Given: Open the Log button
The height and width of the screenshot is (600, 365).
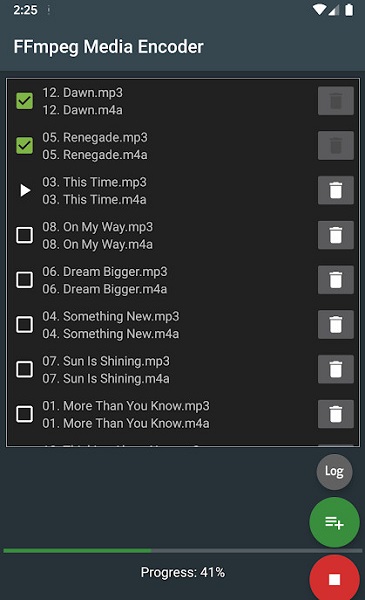Looking at the screenshot, I should click(334, 471).
